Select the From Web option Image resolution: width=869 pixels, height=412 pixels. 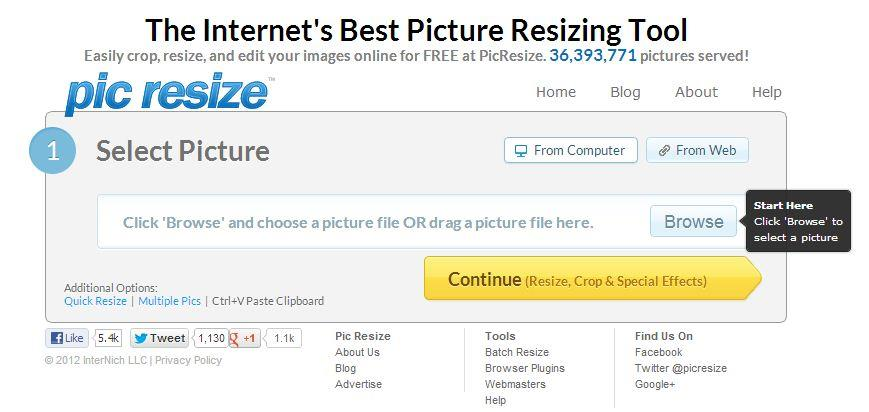click(697, 150)
